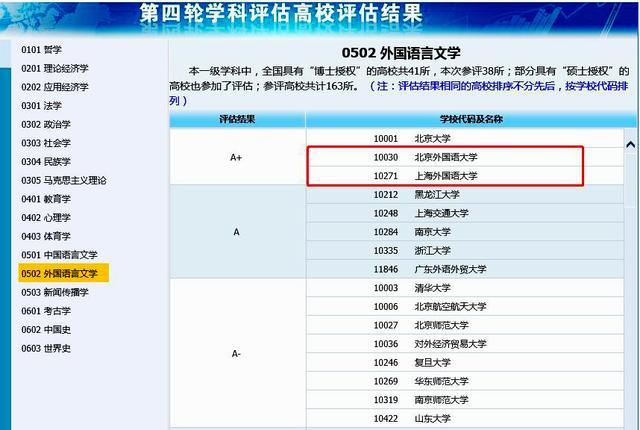Viewport: 640px width, 430px height.
Task: Select highlighted 0502 外国语言文学 item
Action: (x=64, y=273)
